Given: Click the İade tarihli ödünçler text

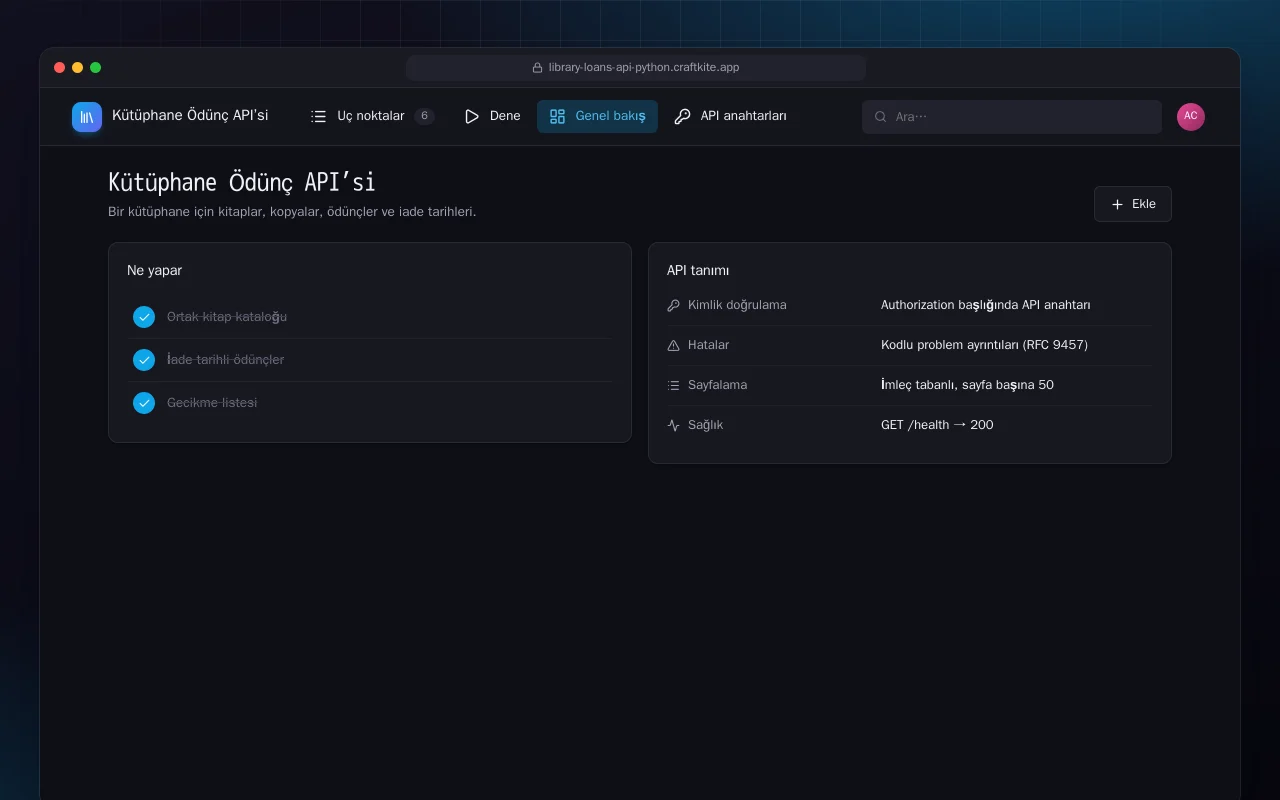Looking at the screenshot, I should pyautogui.click(x=225, y=360).
